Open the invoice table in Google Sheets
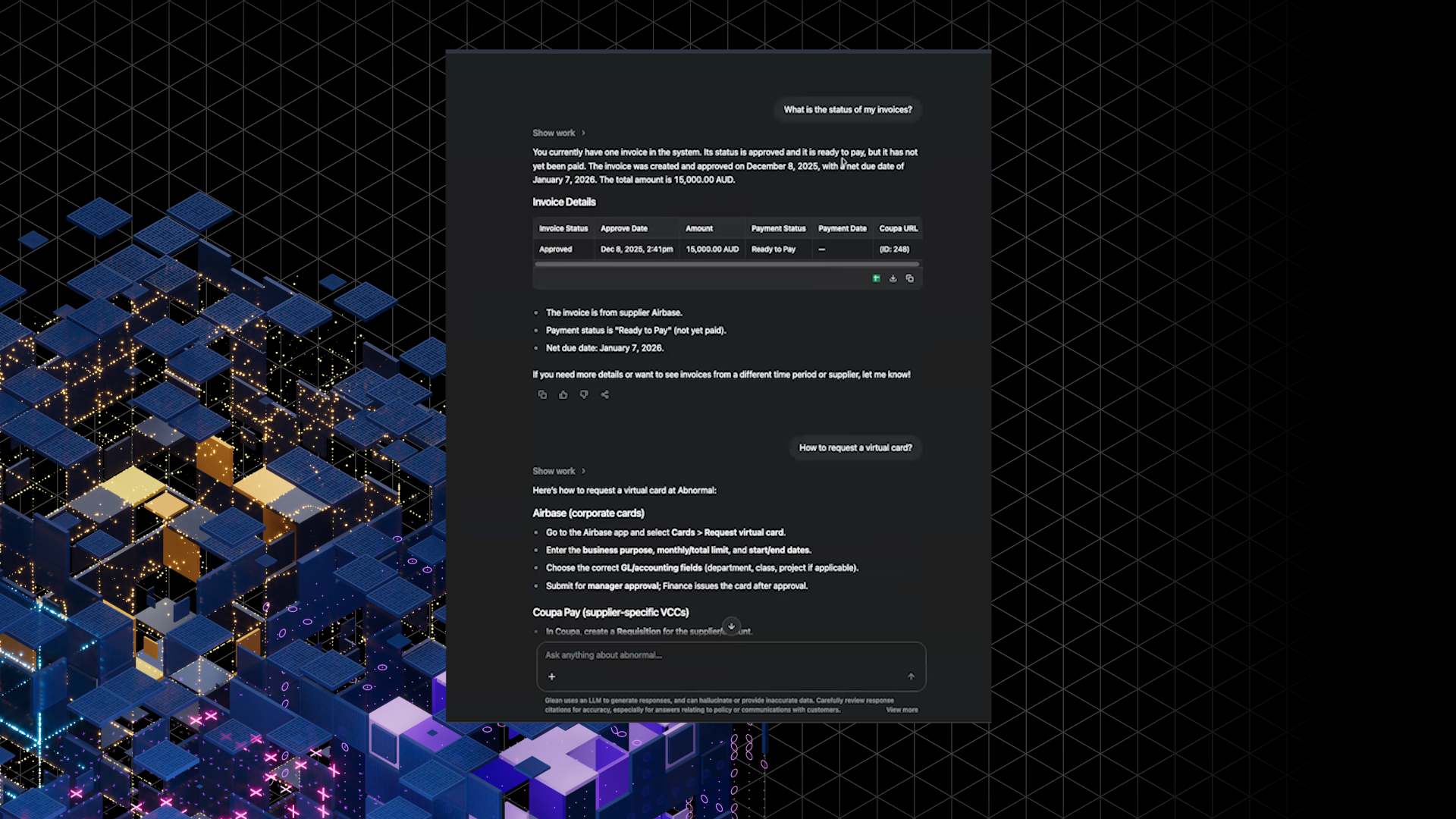The height and width of the screenshot is (819, 1456). coord(876,278)
